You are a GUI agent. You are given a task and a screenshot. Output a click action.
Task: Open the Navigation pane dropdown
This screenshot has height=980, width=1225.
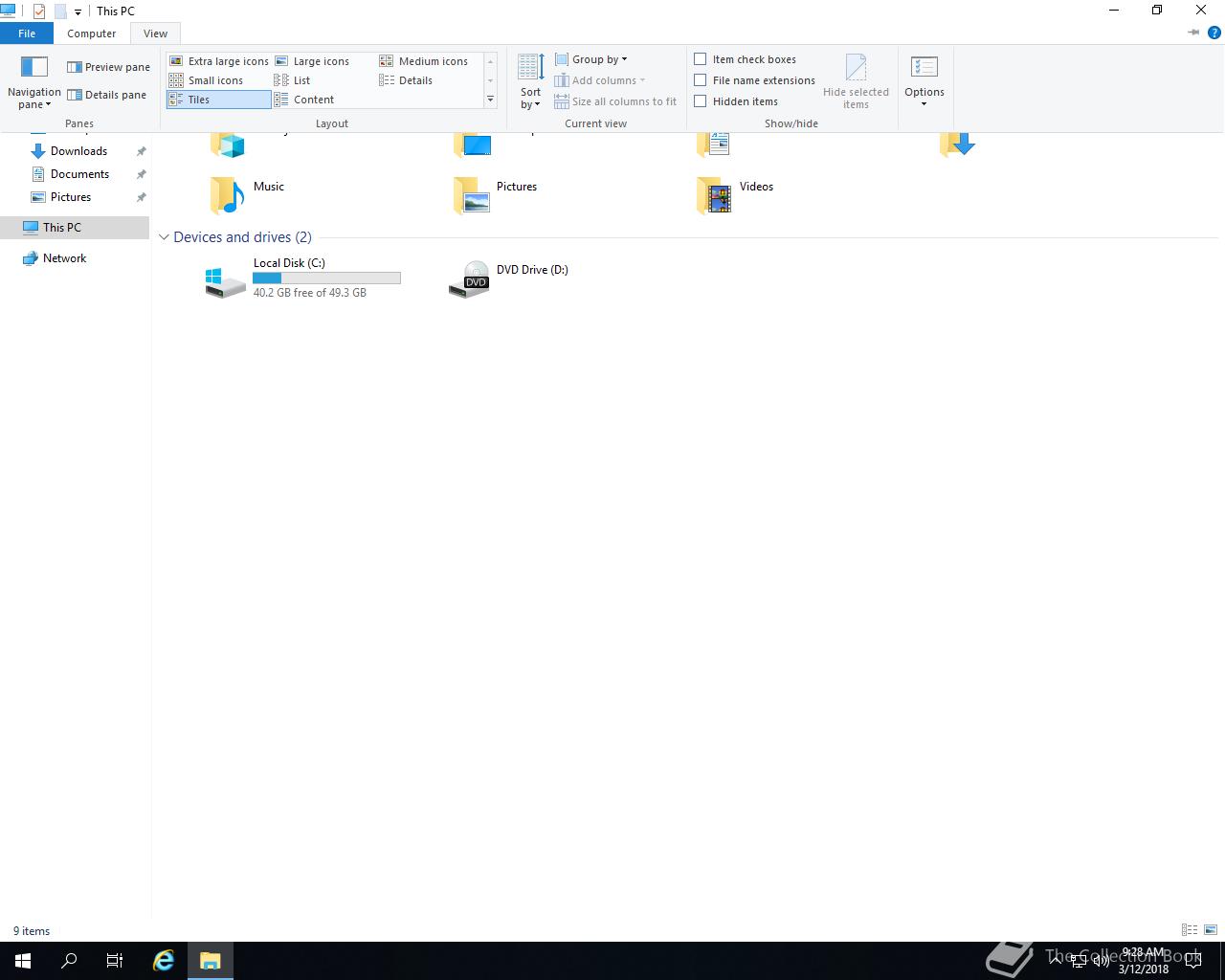point(33,82)
